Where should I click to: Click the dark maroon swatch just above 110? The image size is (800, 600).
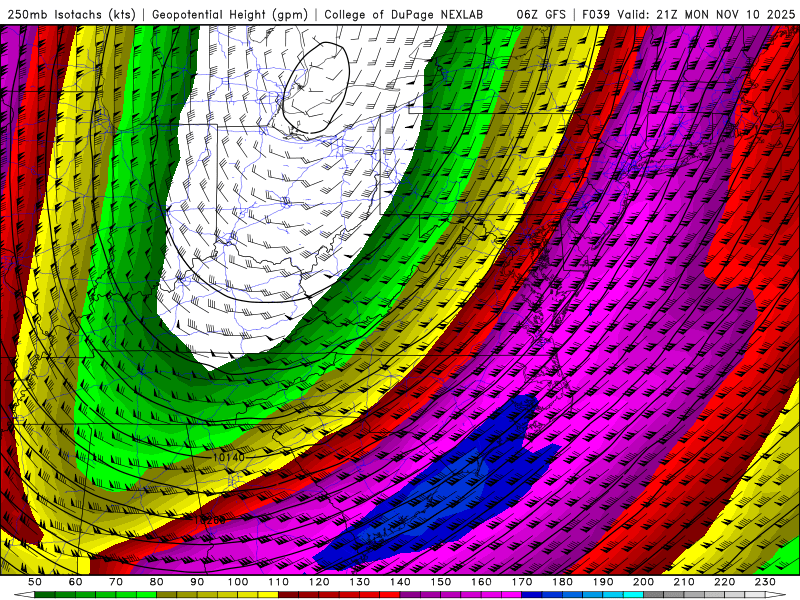pos(289,595)
